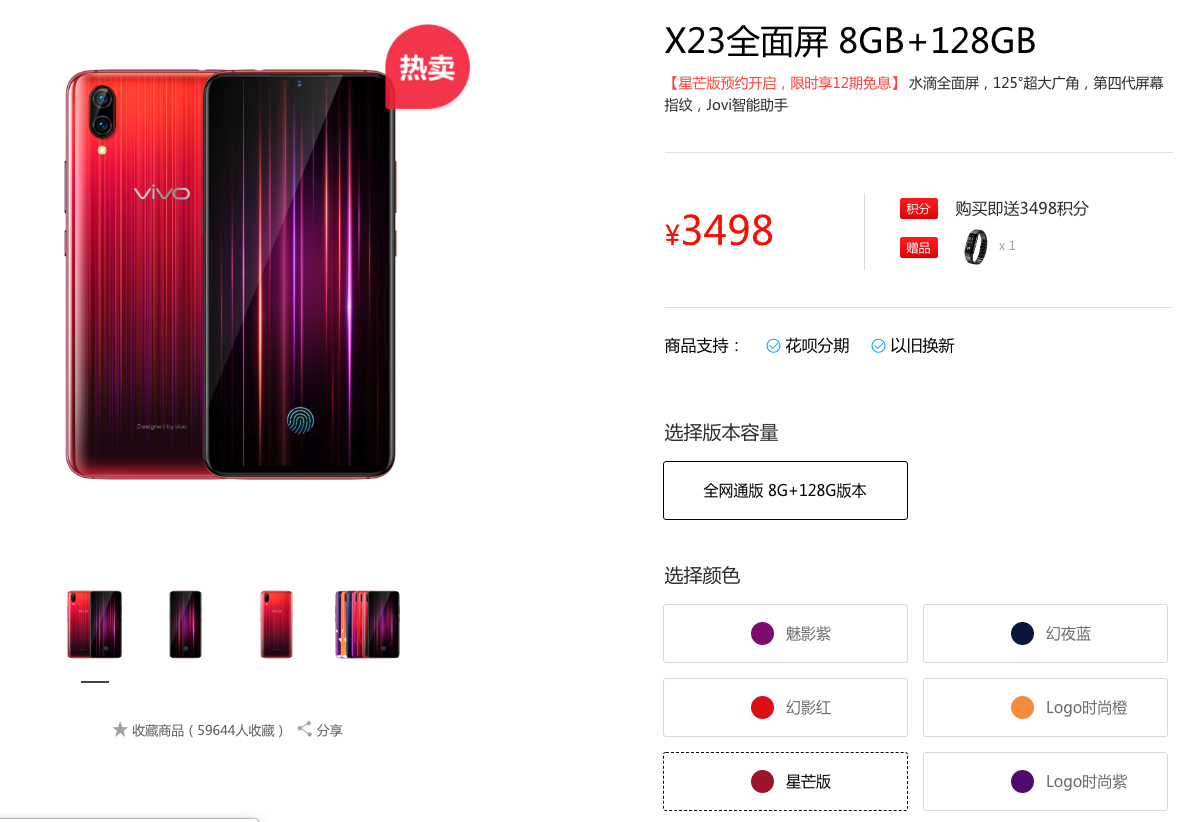Click the share icon next to 分享

(305, 729)
